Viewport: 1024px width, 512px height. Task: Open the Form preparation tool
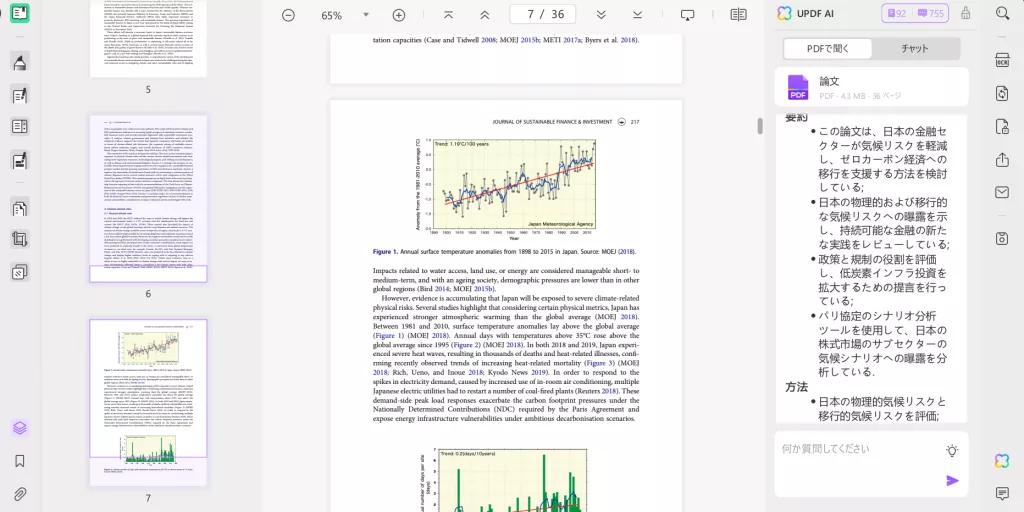(20, 127)
